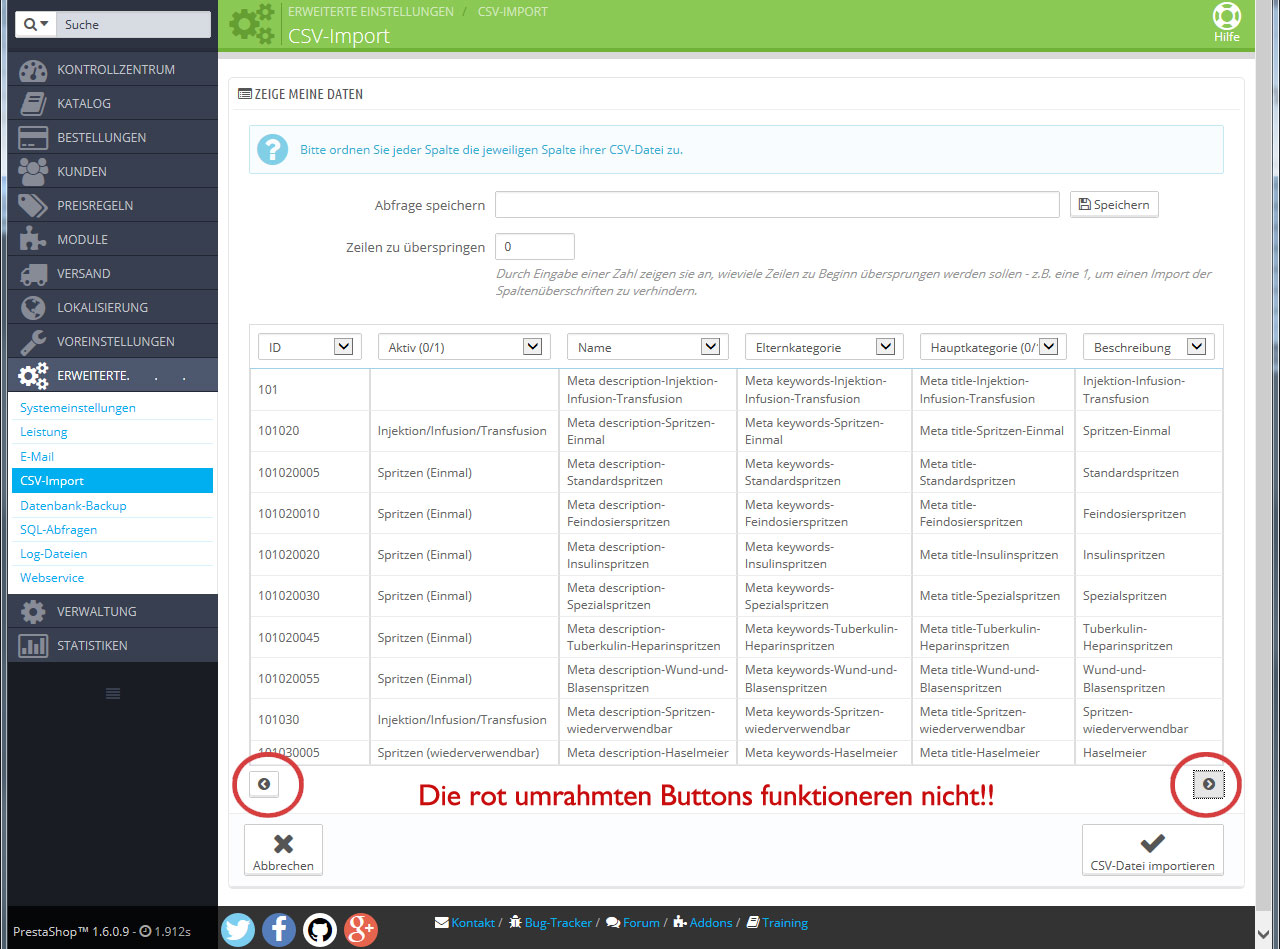Click cell 'Meta keywords-Spezialspritzen'
This screenshot has width=1280, height=949.
click(x=796, y=596)
